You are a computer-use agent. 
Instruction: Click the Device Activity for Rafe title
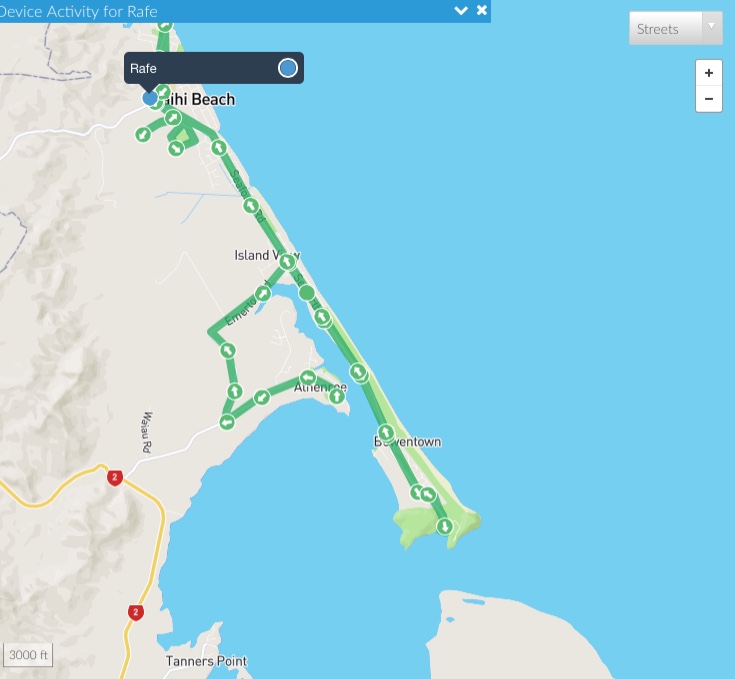coord(78,11)
